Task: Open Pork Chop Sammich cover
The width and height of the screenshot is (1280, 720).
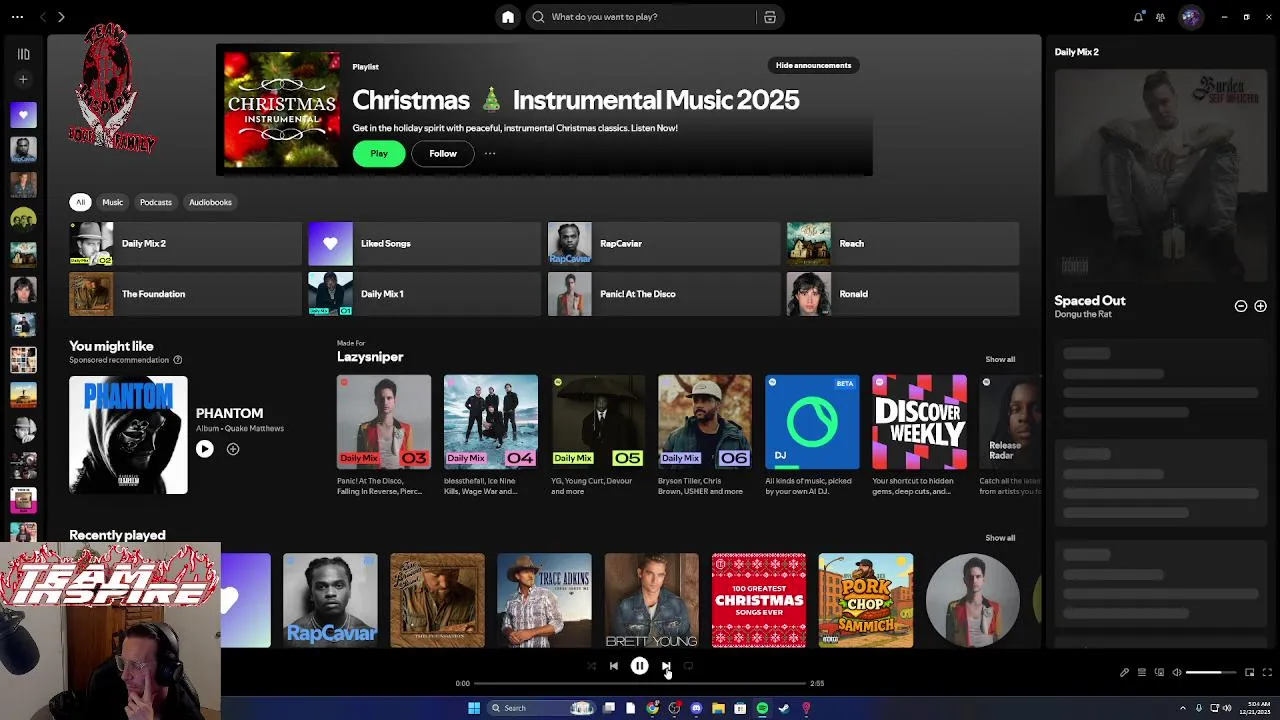Action: coord(865,600)
